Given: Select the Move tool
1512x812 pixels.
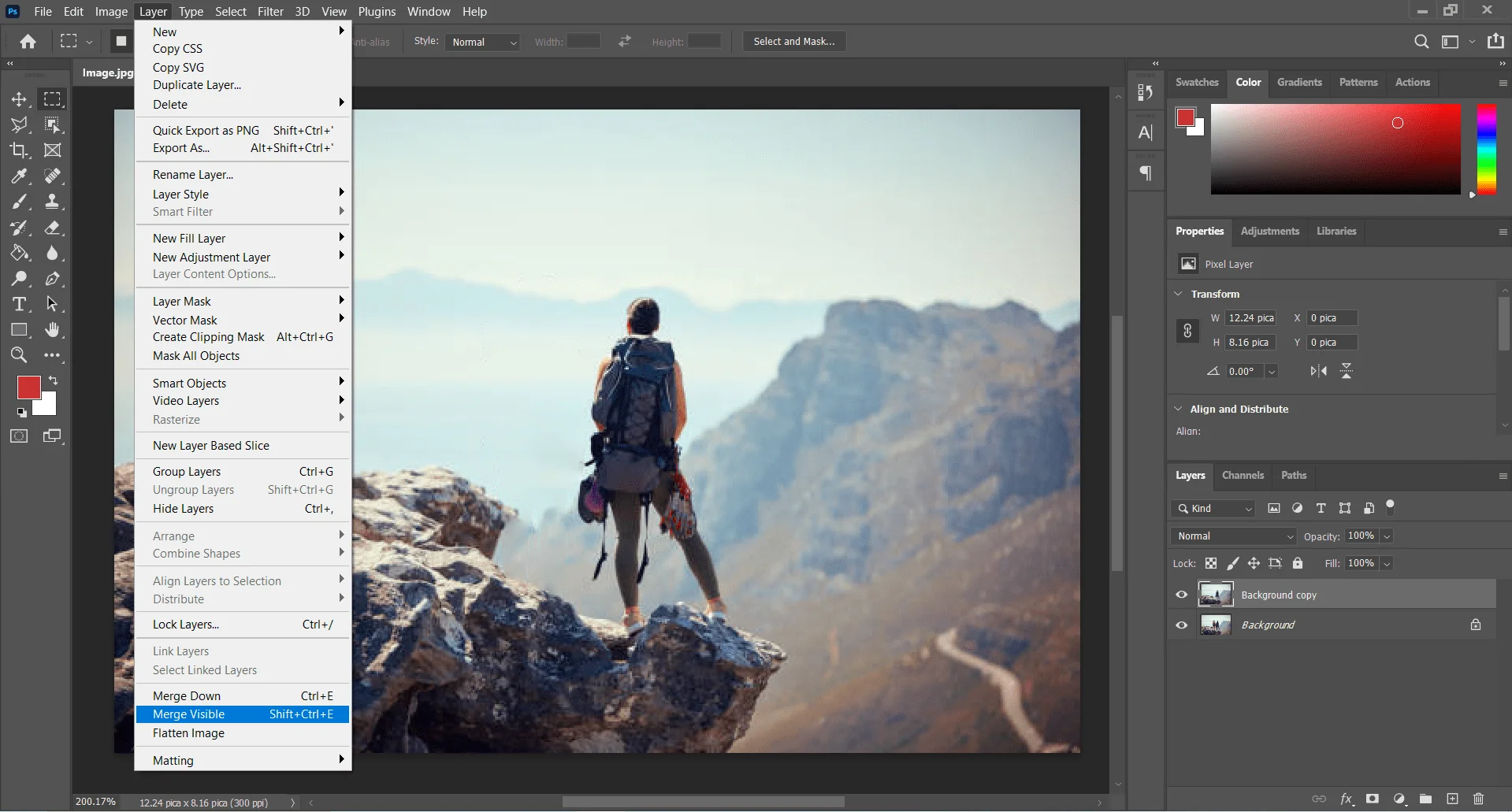Looking at the screenshot, I should (x=19, y=99).
